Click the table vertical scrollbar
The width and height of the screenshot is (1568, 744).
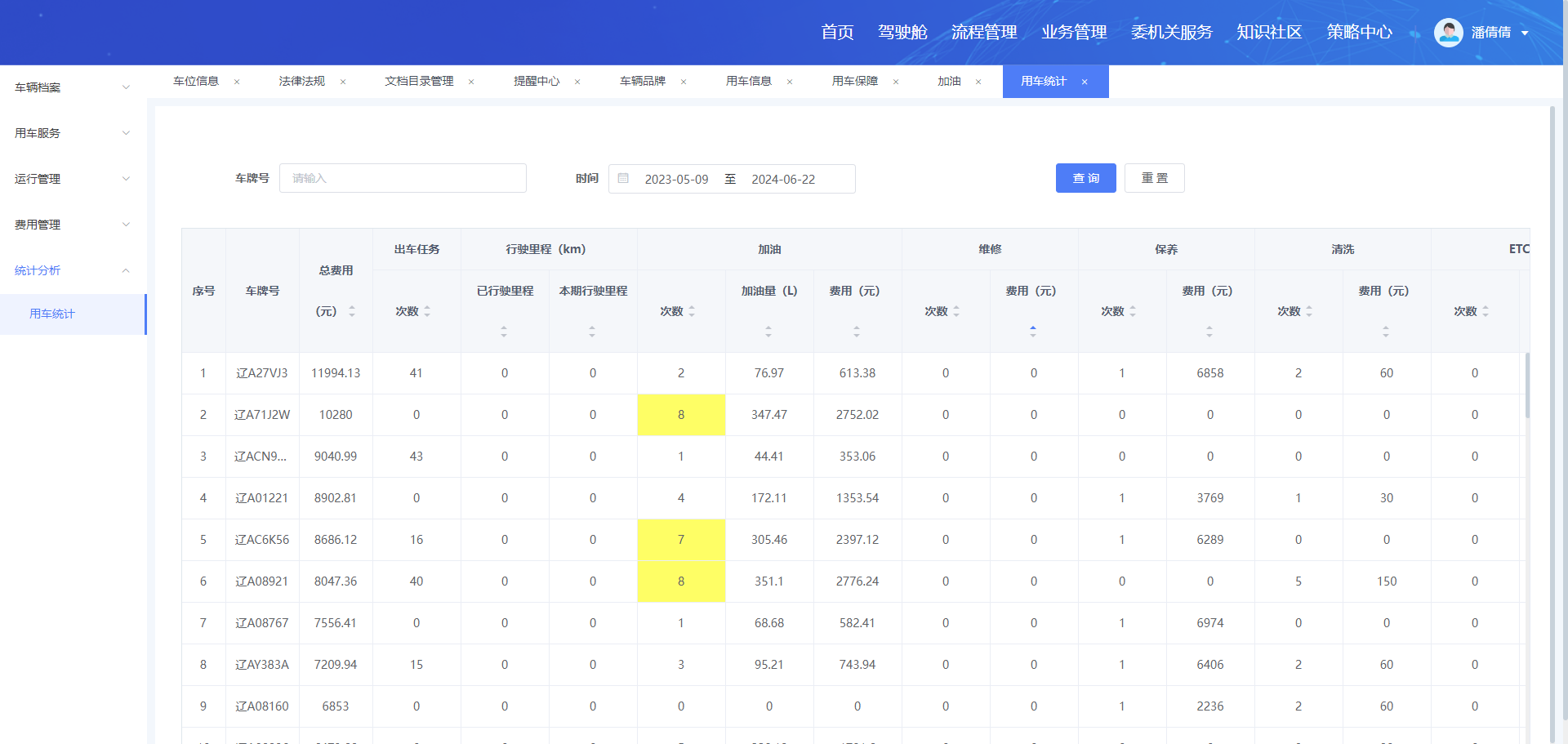(1527, 385)
